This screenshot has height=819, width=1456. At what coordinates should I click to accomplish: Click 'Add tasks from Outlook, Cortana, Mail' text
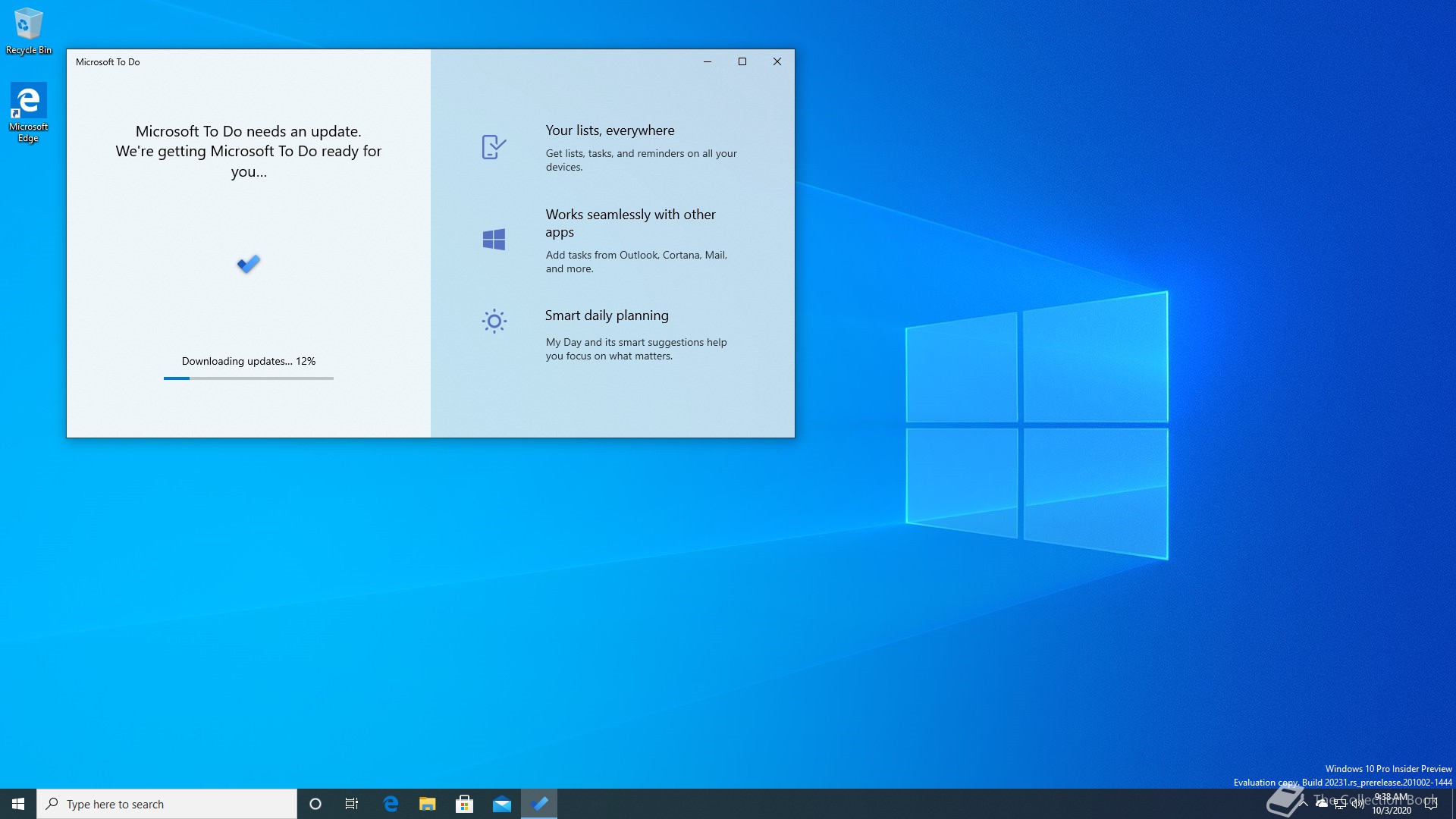[636, 262]
